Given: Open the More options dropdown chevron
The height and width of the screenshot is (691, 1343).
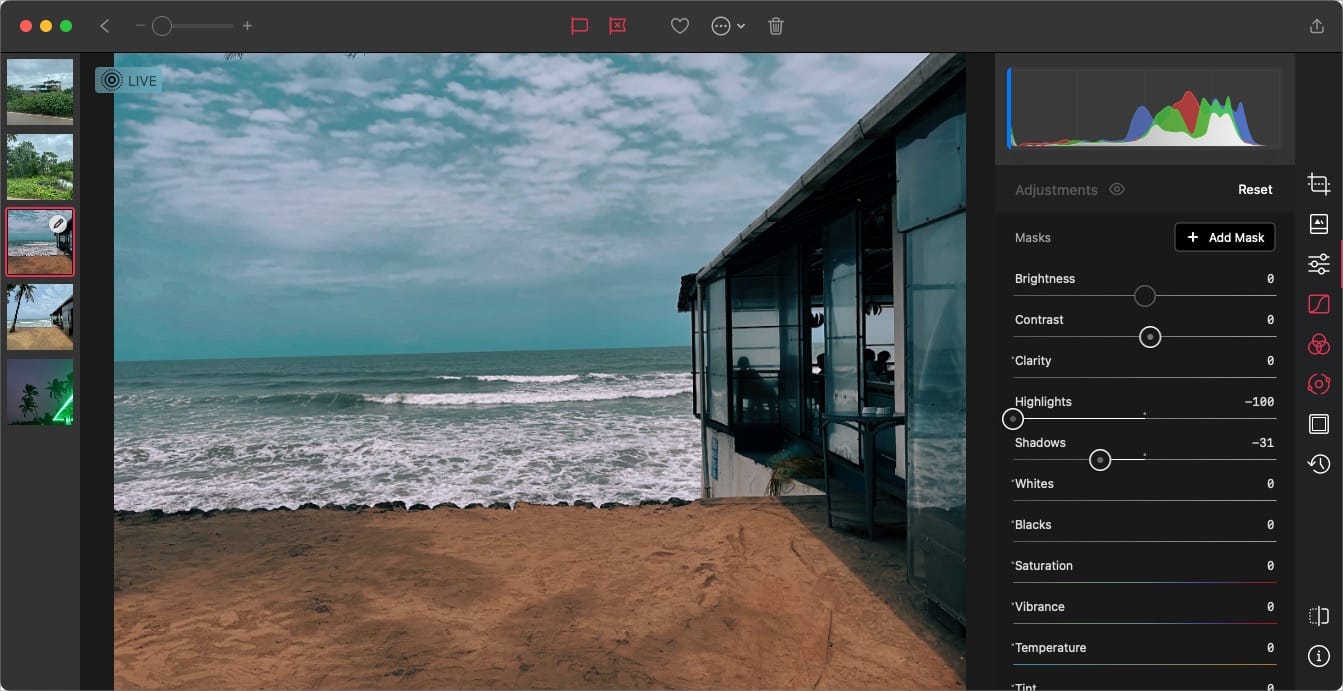Looking at the screenshot, I should click(x=741, y=26).
